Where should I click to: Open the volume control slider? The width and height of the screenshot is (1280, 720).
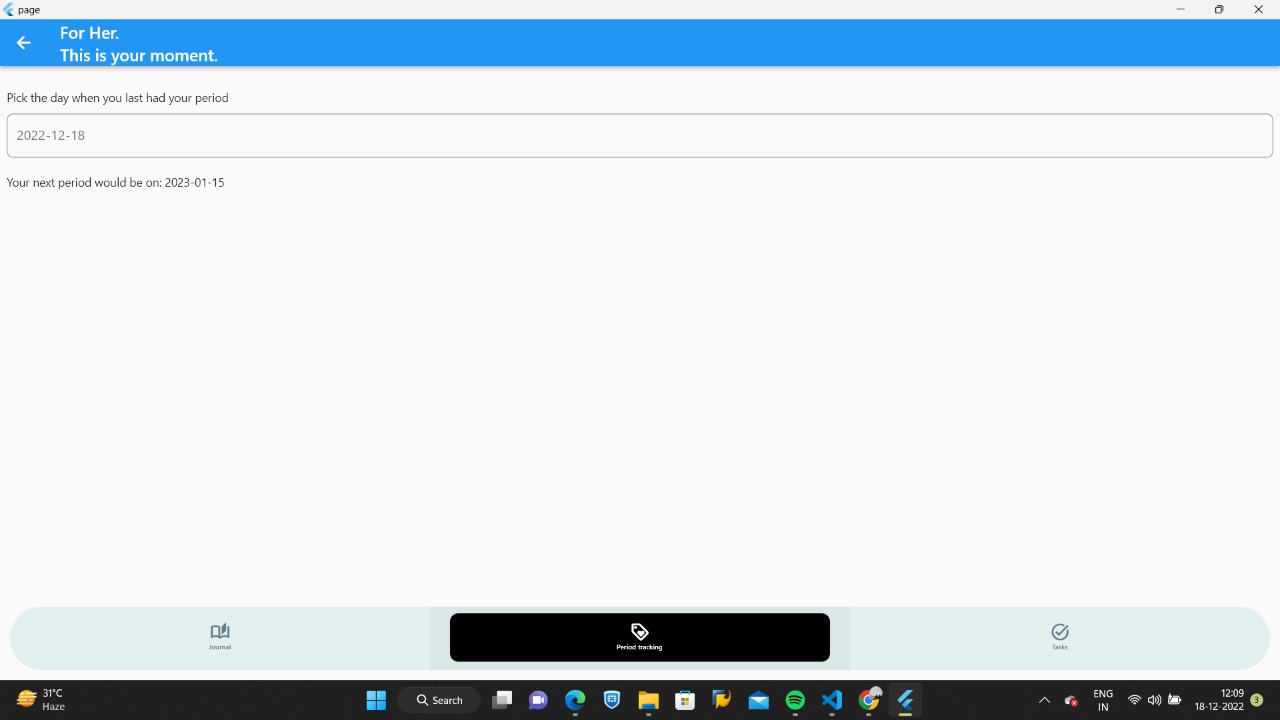click(x=1154, y=700)
